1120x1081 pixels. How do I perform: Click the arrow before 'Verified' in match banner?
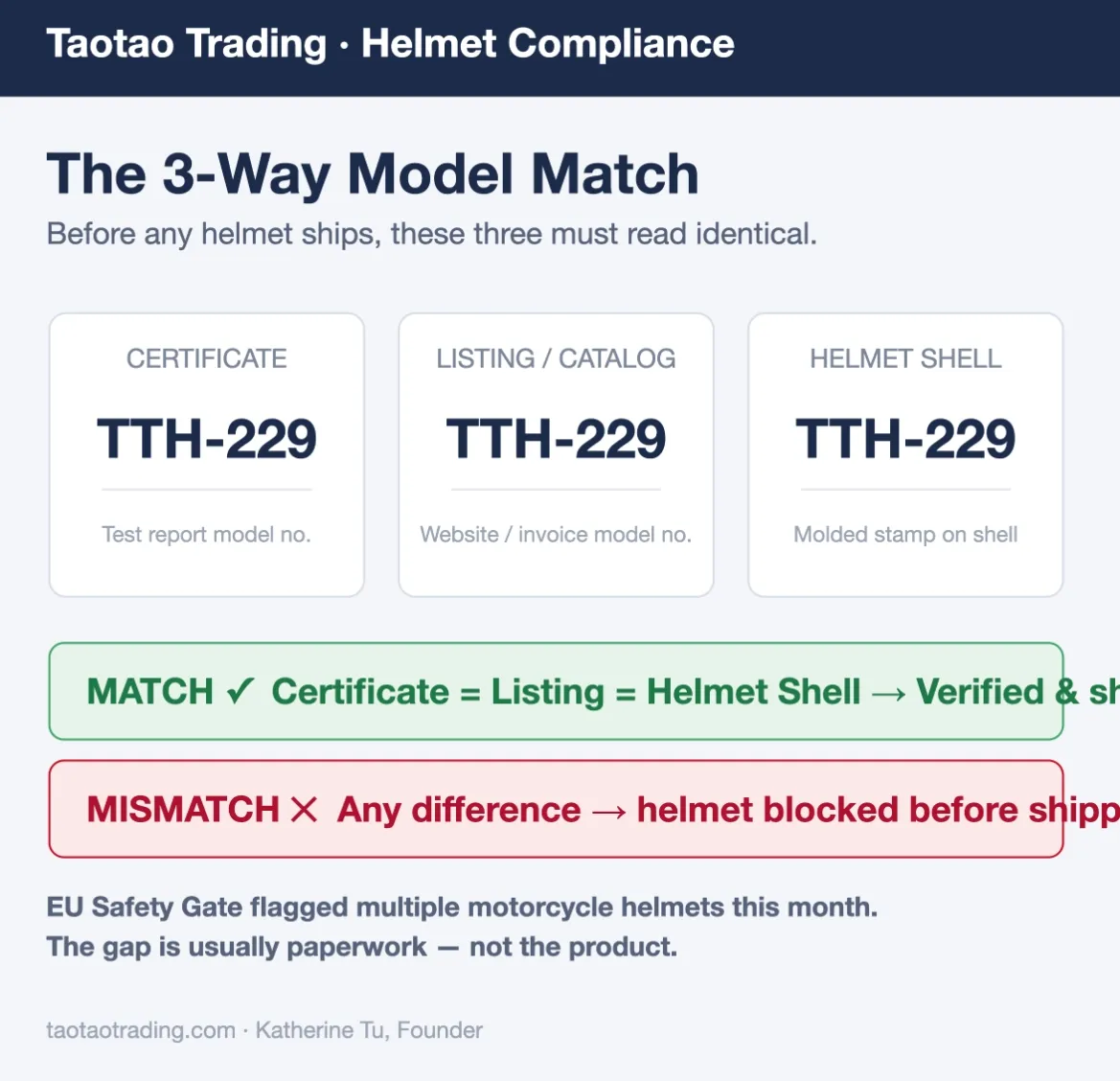[x=888, y=693]
